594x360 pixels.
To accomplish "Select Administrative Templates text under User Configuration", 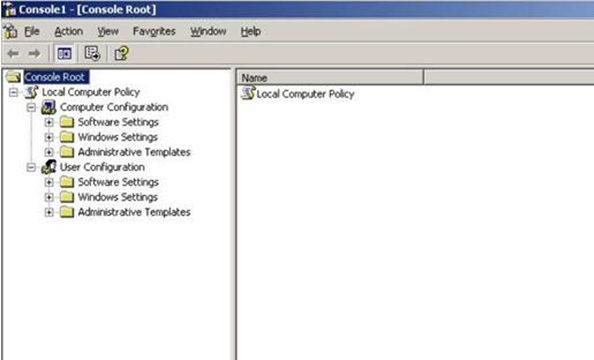I will 134,212.
